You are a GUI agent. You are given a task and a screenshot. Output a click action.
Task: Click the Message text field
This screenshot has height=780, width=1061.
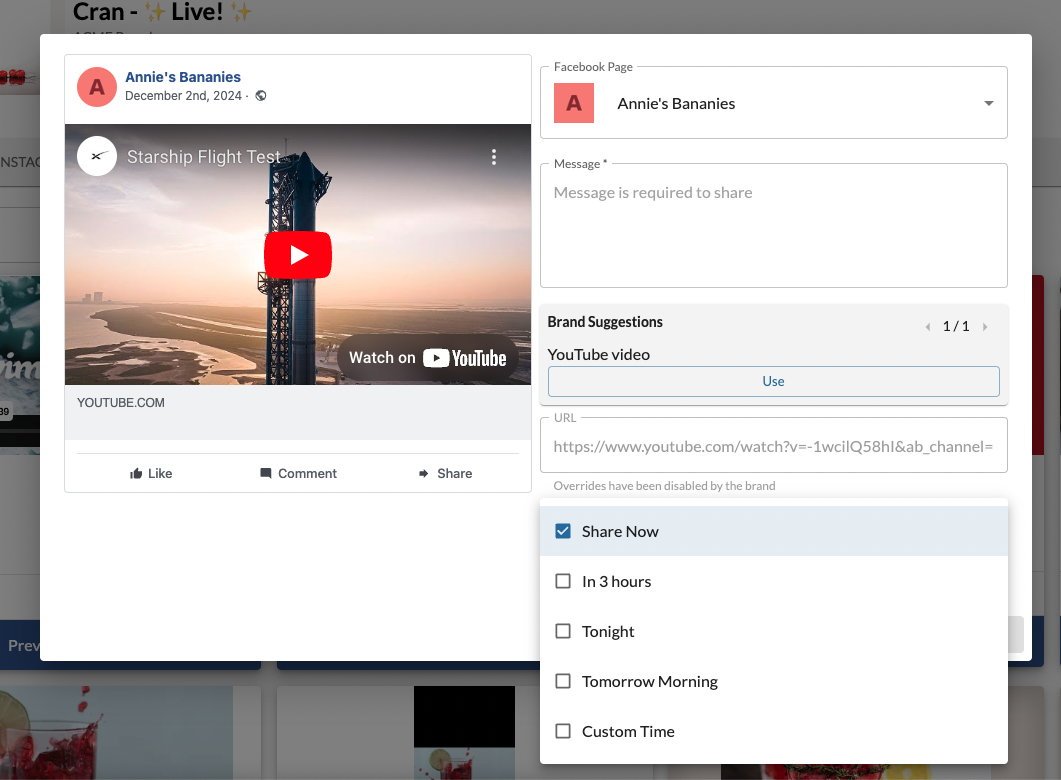click(773, 225)
